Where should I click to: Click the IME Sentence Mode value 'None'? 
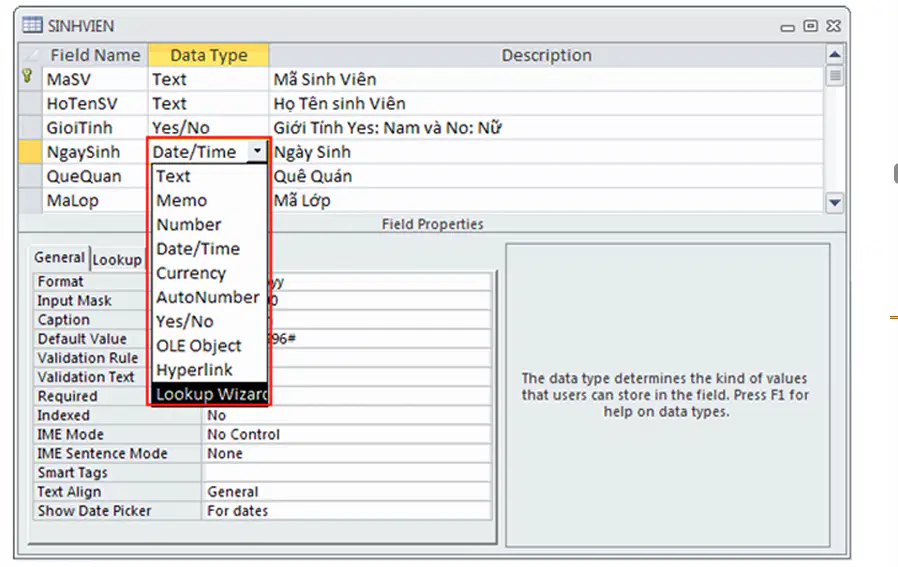346,454
